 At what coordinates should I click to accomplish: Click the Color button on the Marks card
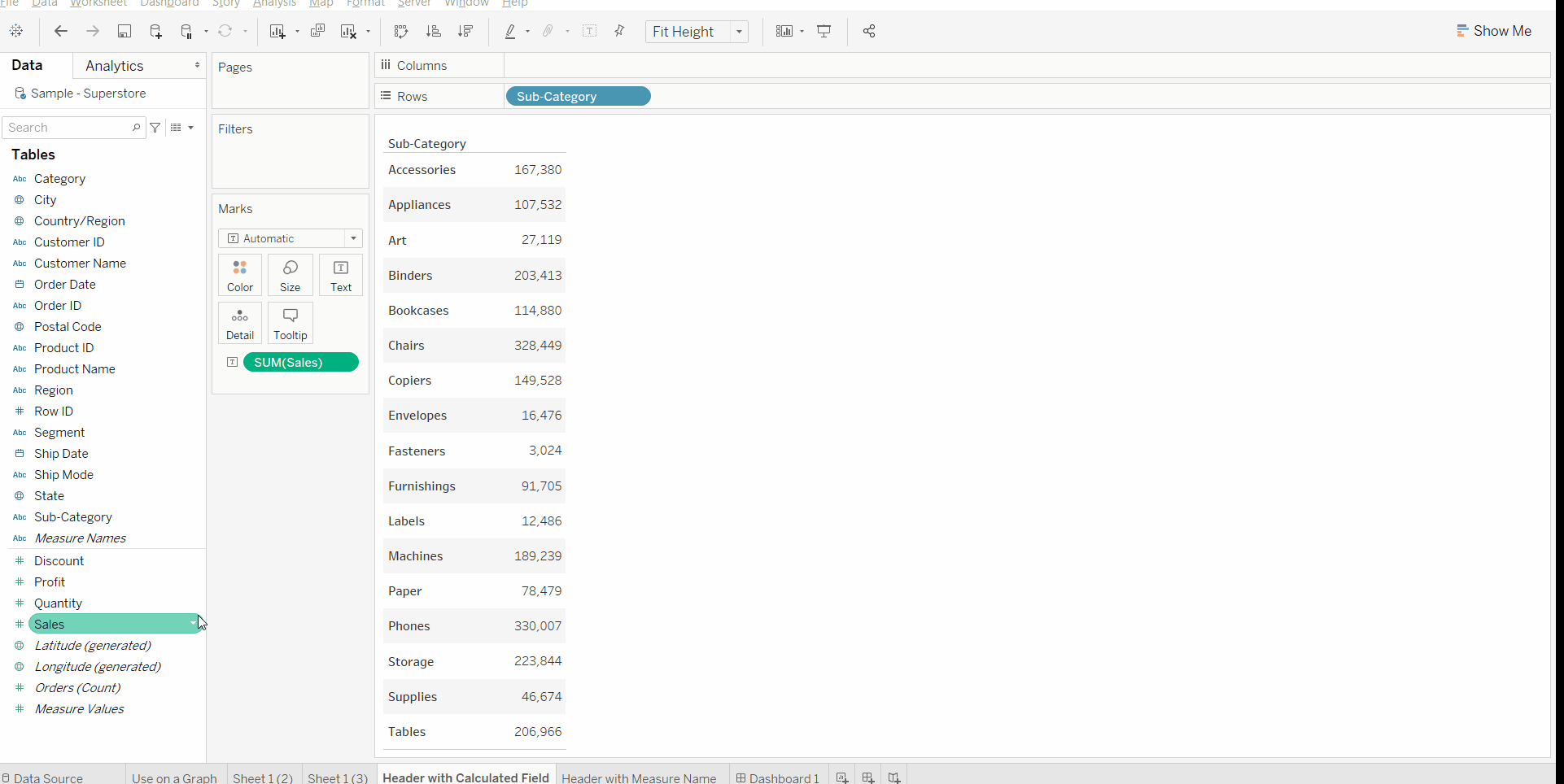pos(240,275)
